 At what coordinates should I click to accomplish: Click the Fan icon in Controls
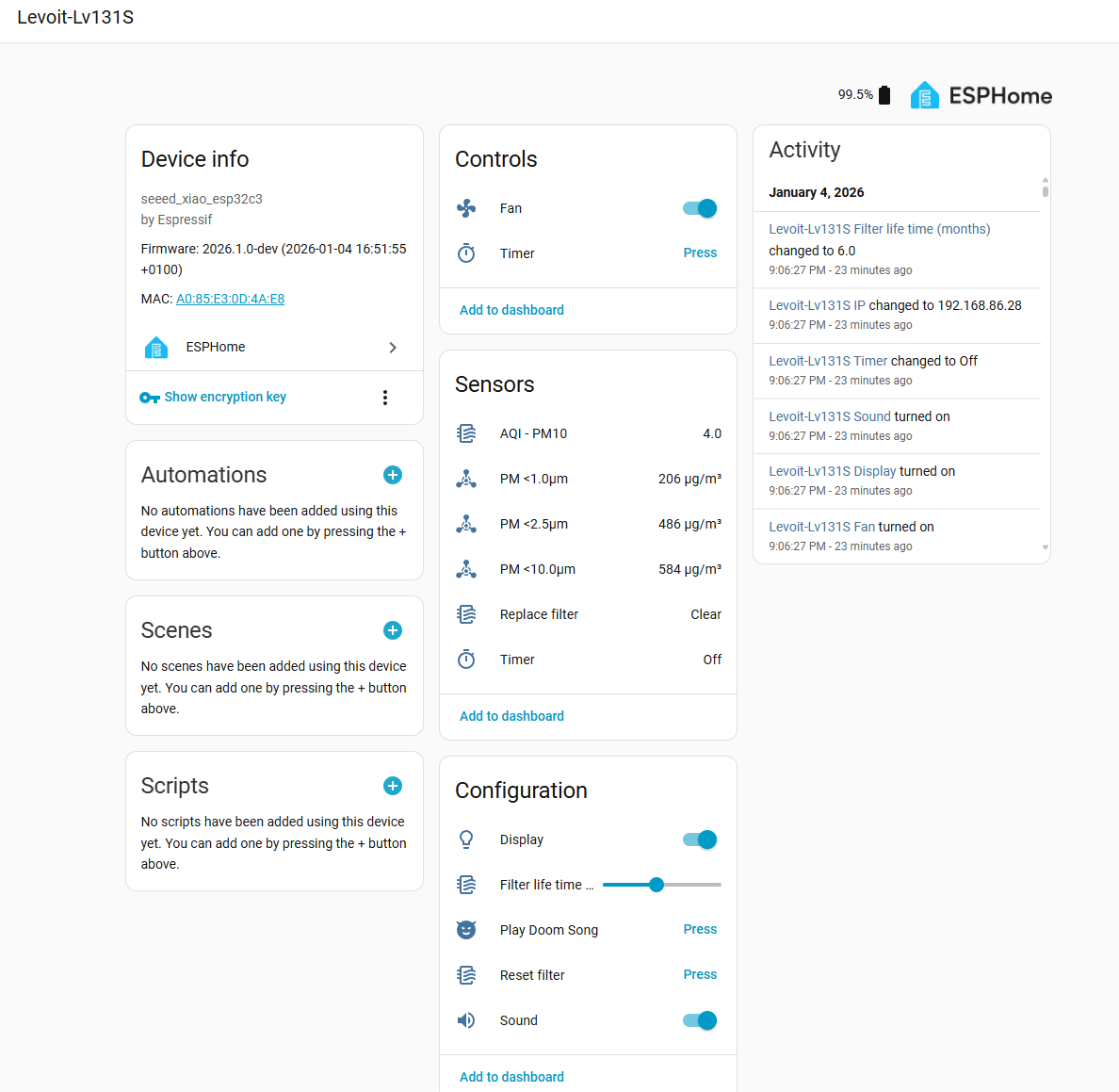point(466,208)
